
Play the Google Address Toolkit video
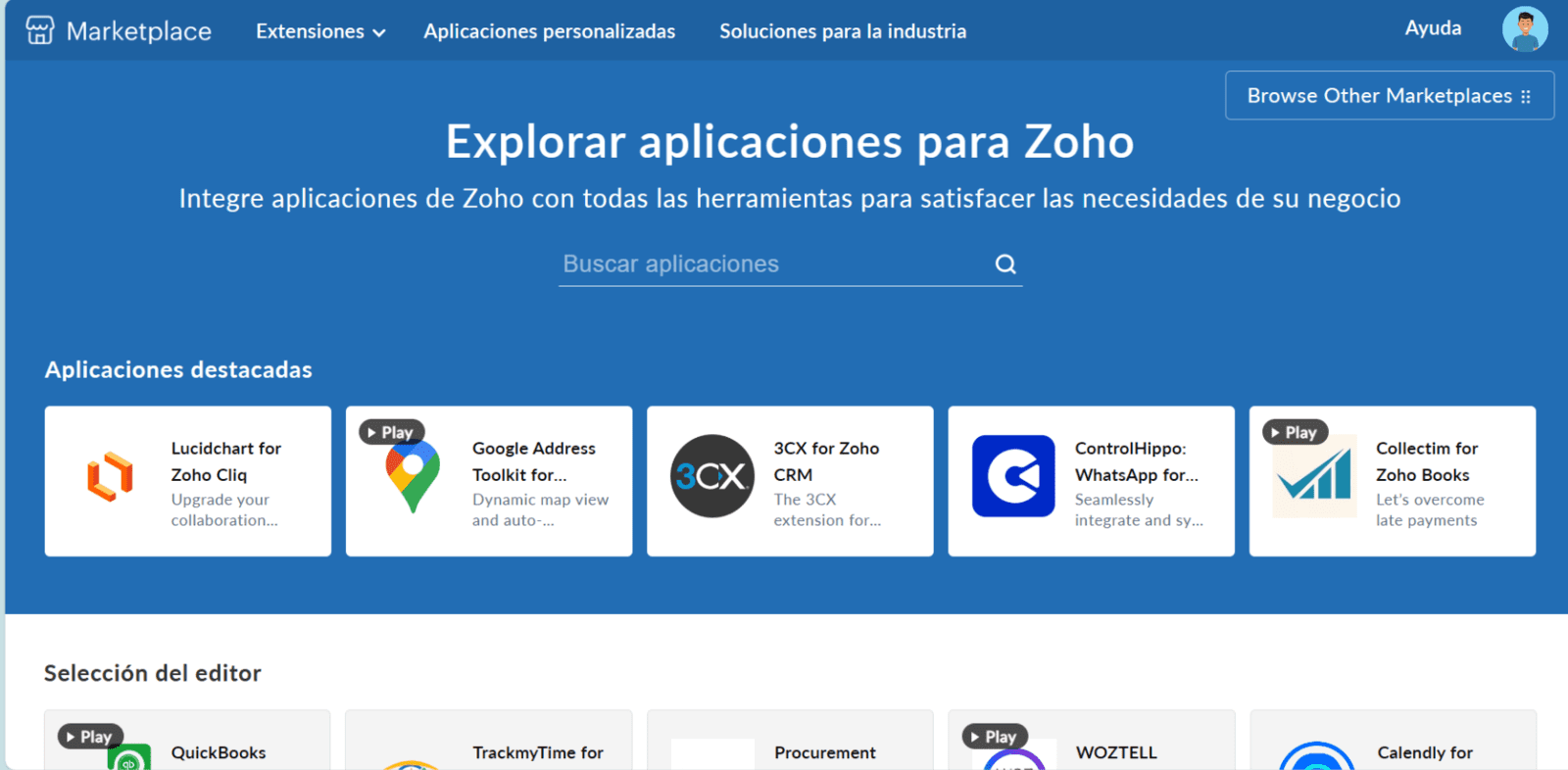tap(390, 432)
